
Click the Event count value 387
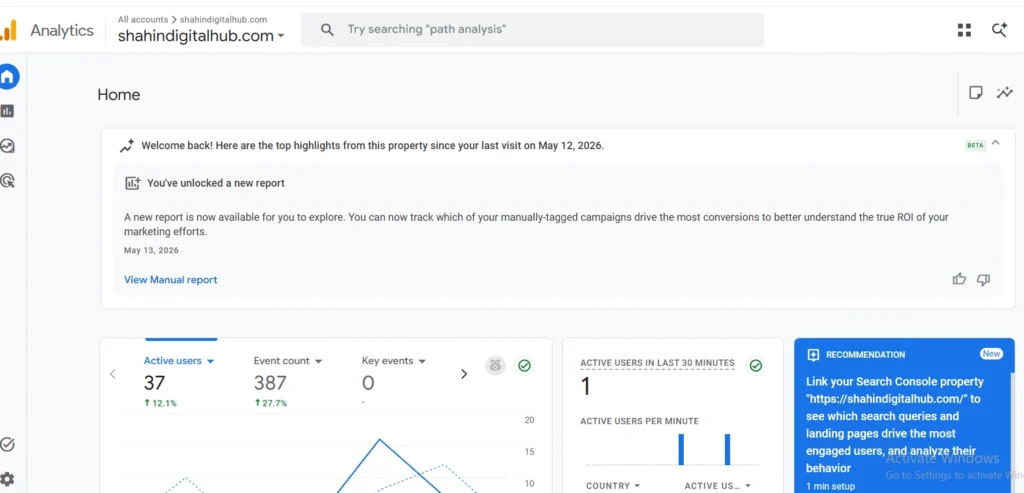(270, 383)
